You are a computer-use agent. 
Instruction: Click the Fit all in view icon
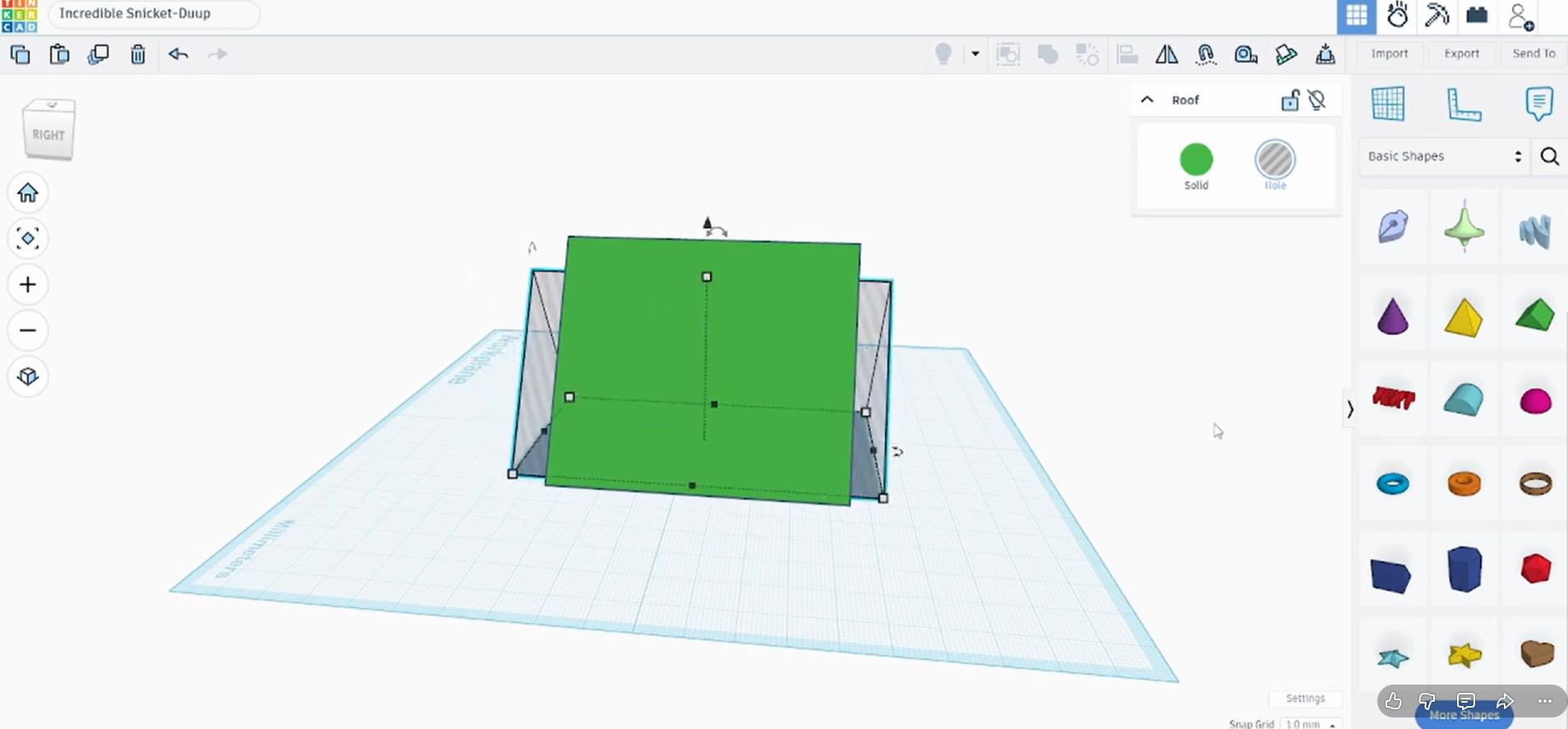pyautogui.click(x=28, y=238)
